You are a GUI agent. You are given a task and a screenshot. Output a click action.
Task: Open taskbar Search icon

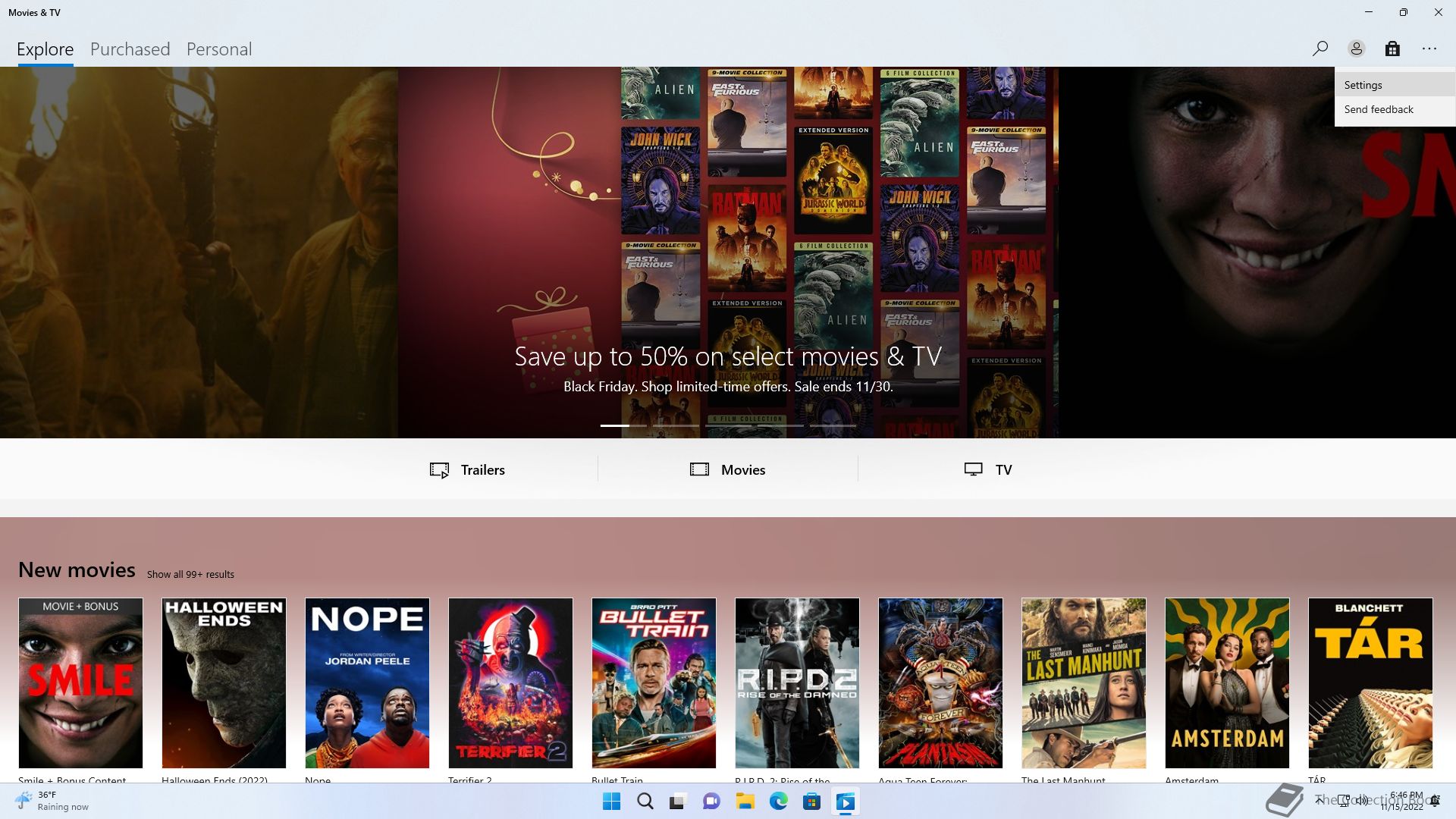(645, 802)
